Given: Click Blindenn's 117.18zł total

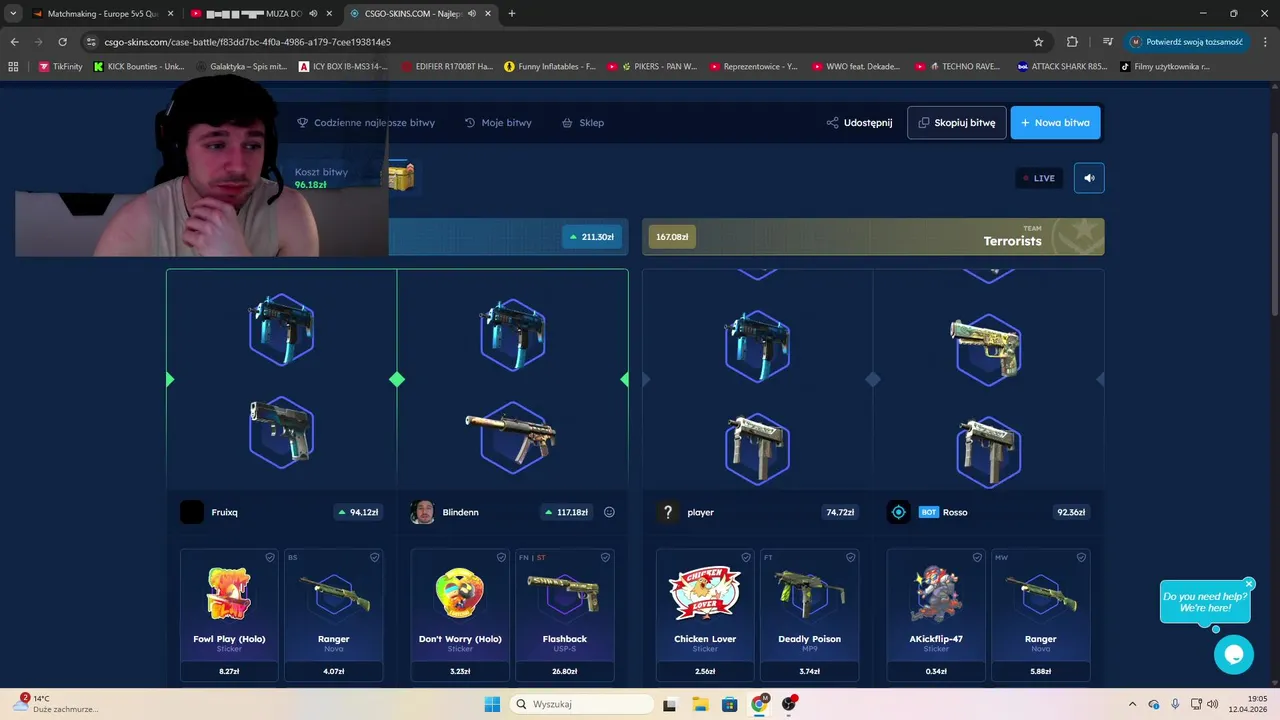Looking at the screenshot, I should (567, 512).
